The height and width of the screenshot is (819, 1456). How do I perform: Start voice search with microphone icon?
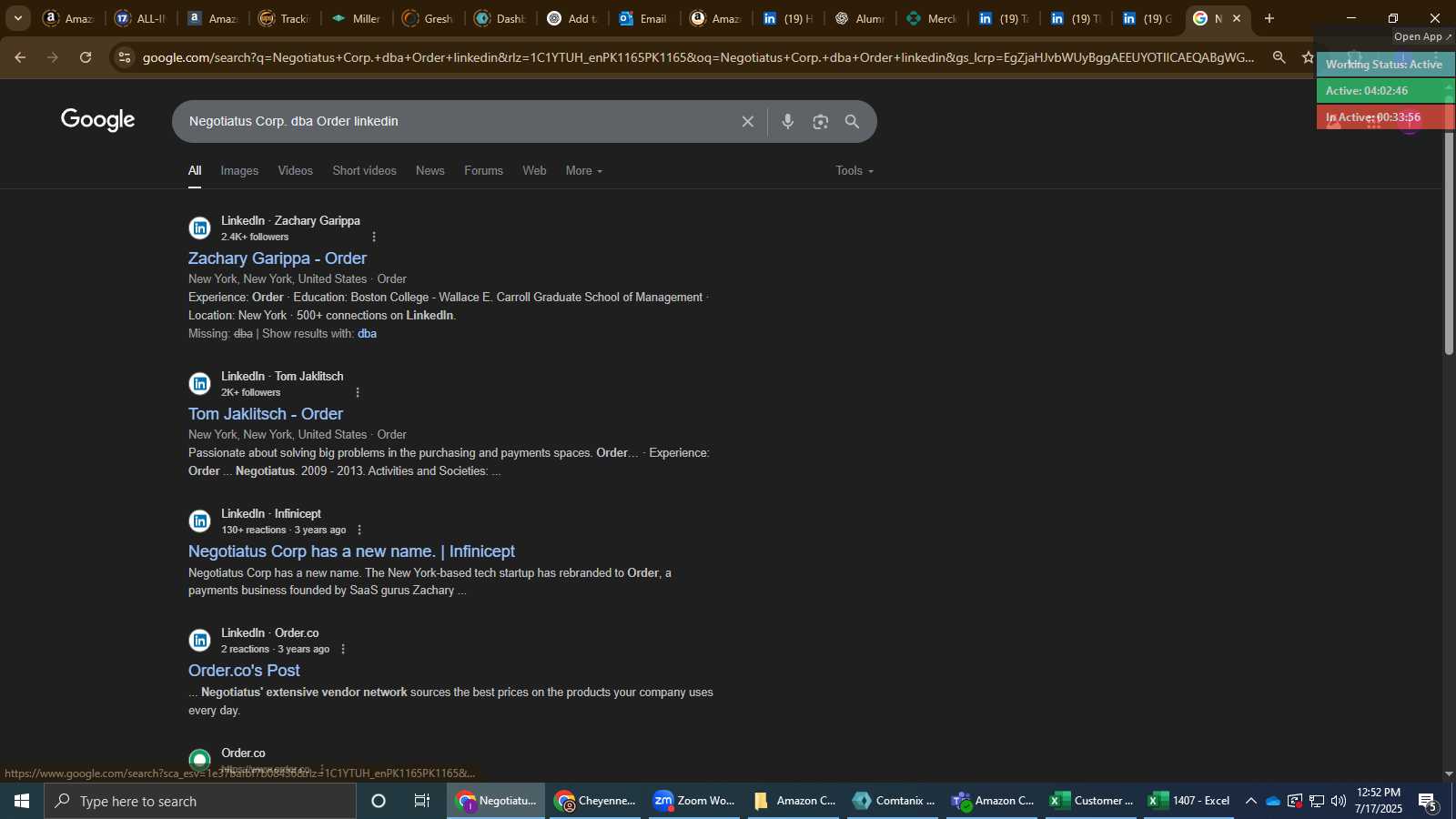[788, 122]
